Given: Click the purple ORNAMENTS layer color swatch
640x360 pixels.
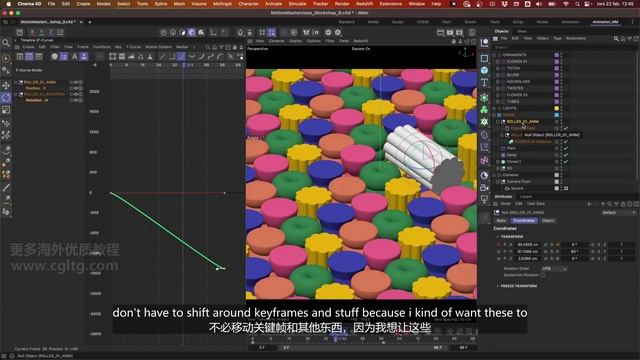Looking at the screenshot, I should (x=556, y=55).
